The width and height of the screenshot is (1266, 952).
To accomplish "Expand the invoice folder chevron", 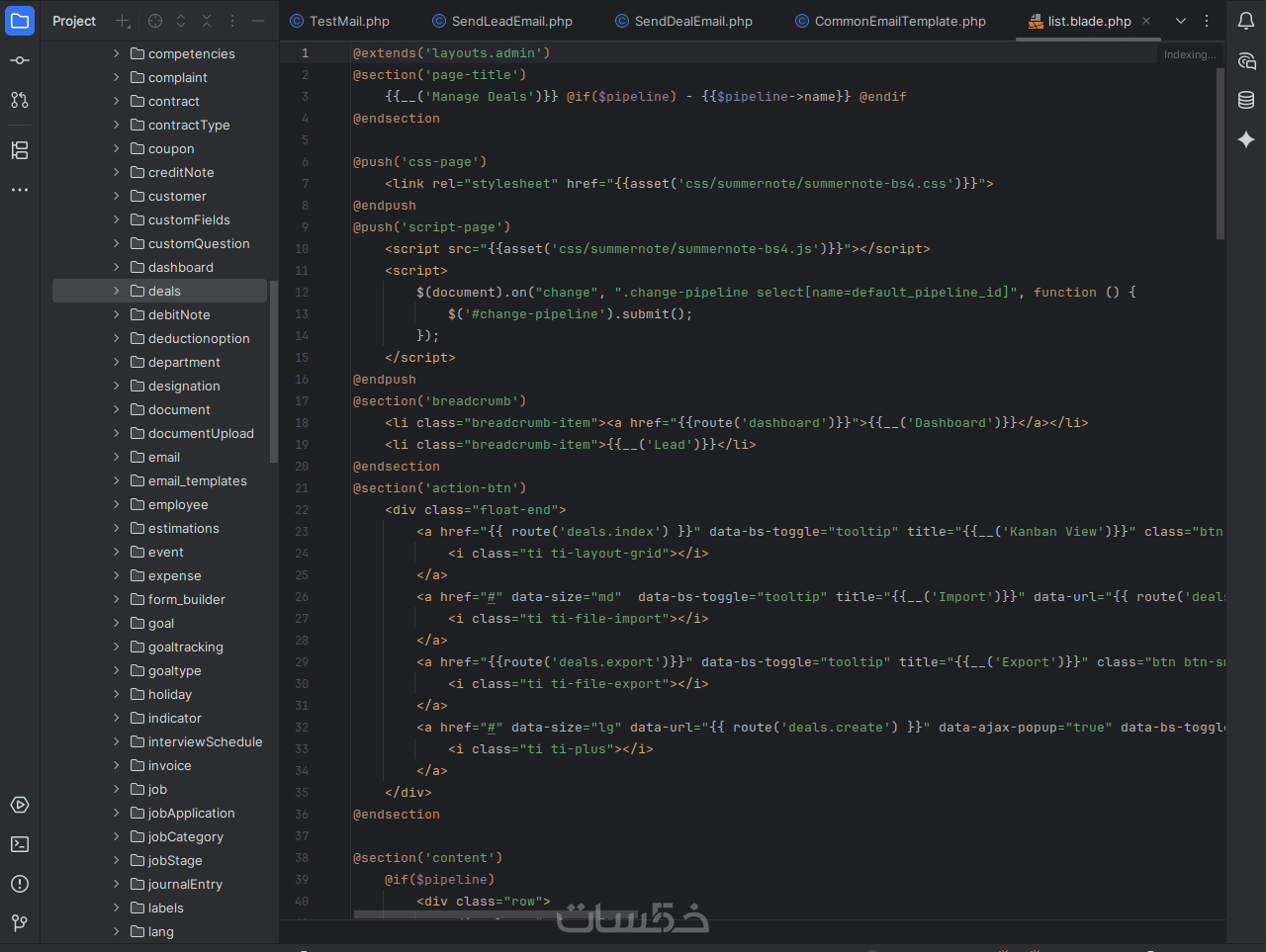I will coord(117,765).
